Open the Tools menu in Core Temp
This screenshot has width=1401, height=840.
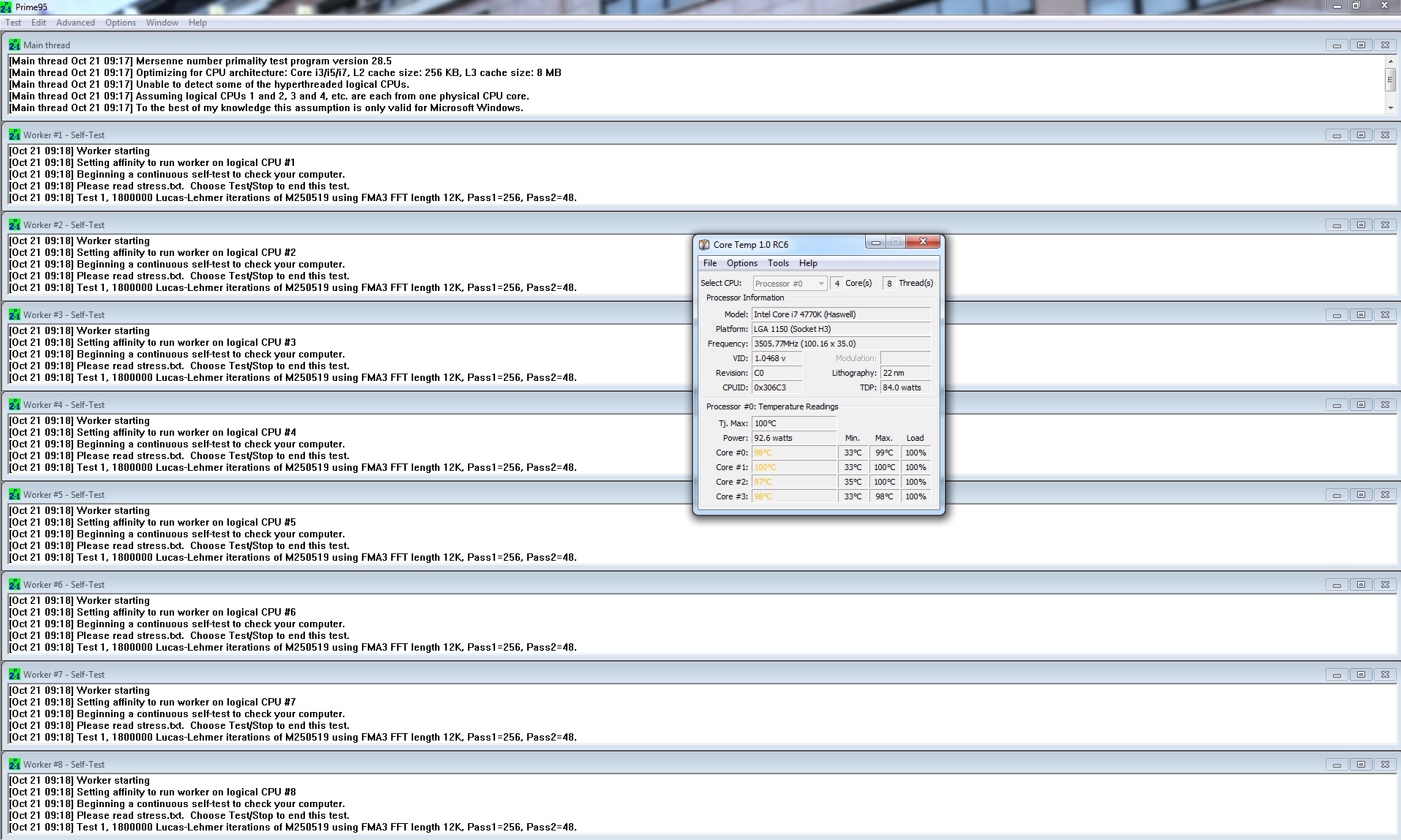(x=778, y=263)
